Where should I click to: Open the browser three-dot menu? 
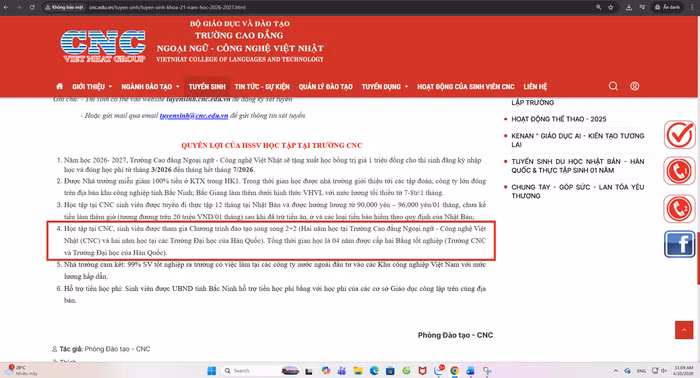pyautogui.click(x=692, y=7)
